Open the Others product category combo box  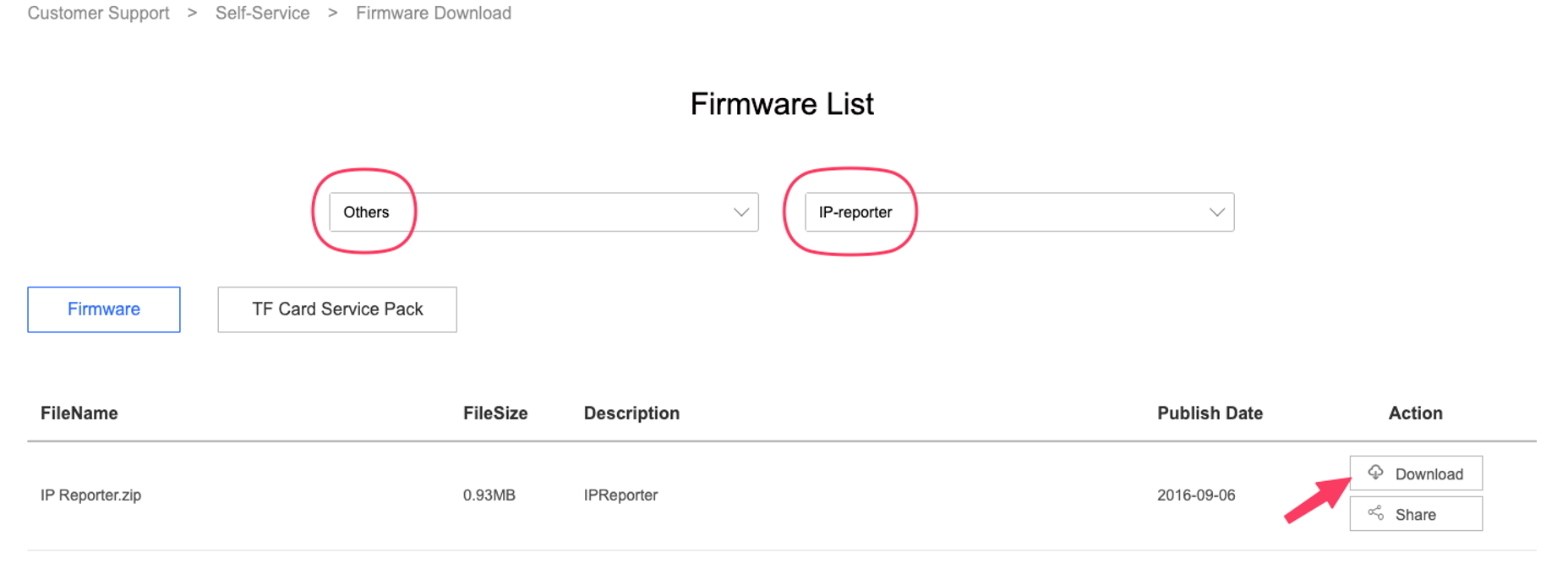click(x=544, y=212)
